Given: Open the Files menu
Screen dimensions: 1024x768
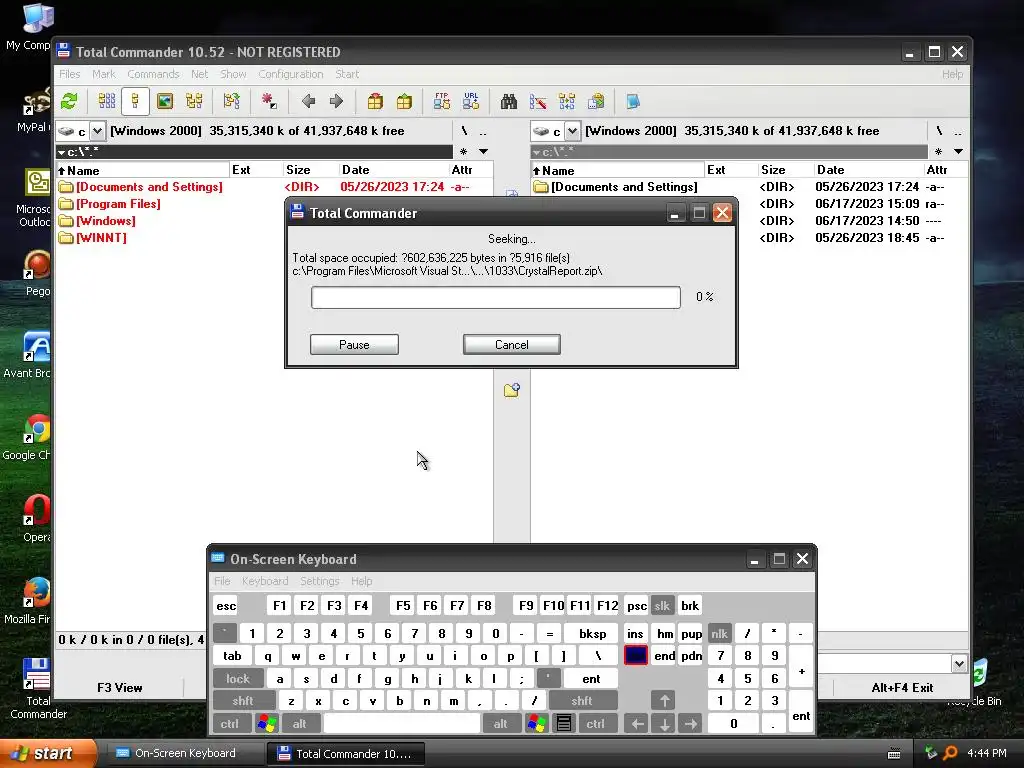Looking at the screenshot, I should (69, 74).
